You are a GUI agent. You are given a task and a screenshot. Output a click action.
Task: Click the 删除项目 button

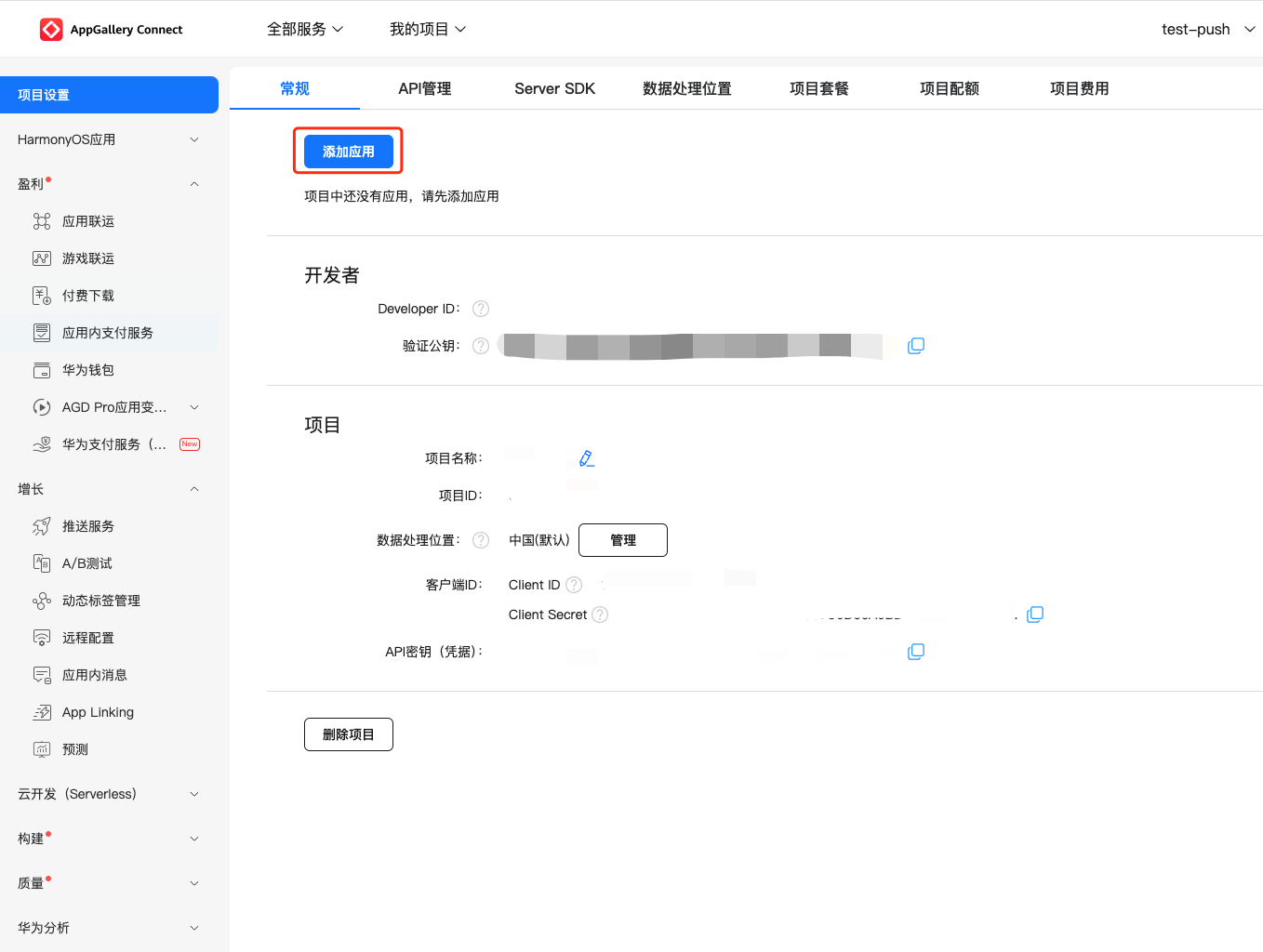pos(349,734)
